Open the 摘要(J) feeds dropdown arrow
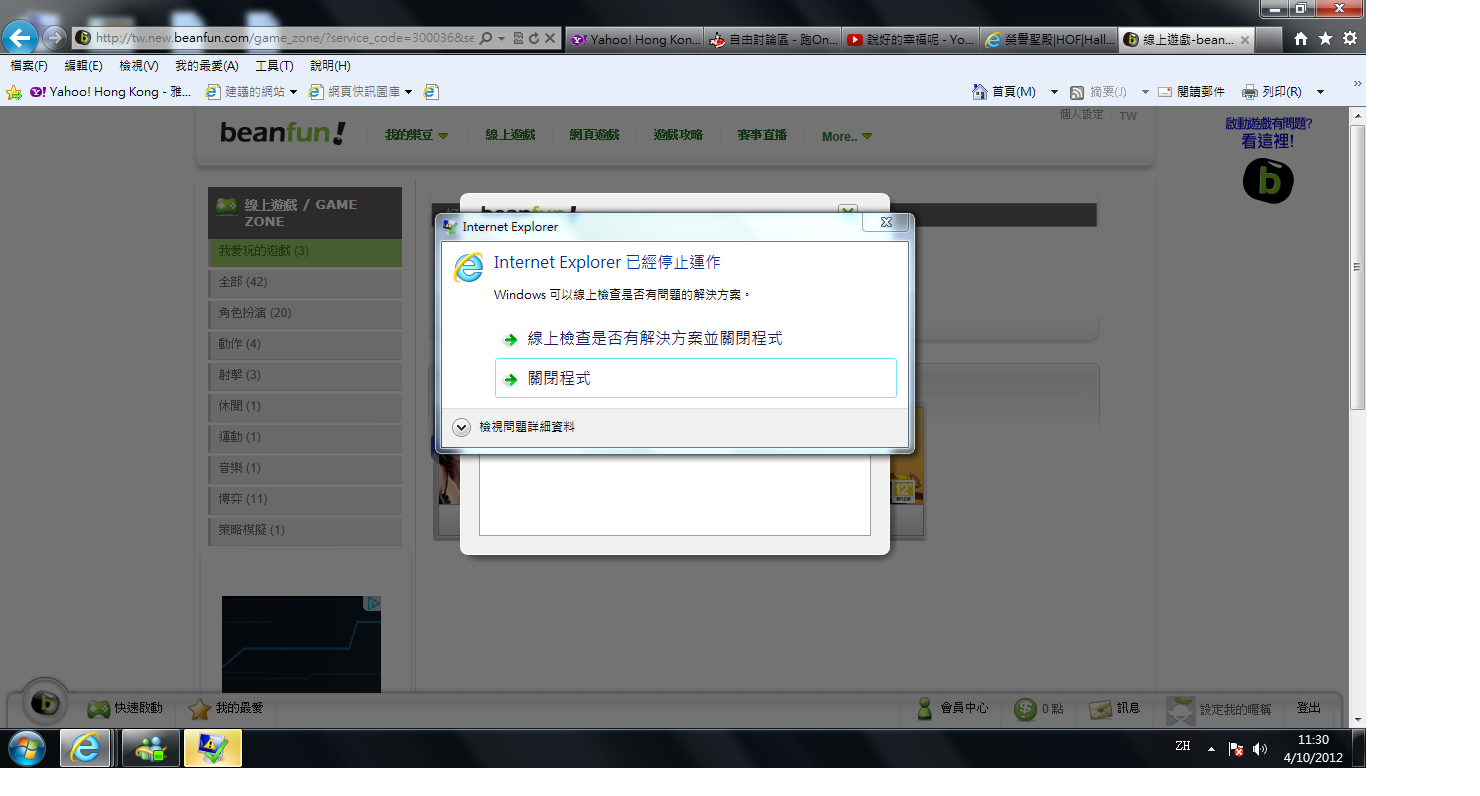 pyautogui.click(x=1145, y=92)
